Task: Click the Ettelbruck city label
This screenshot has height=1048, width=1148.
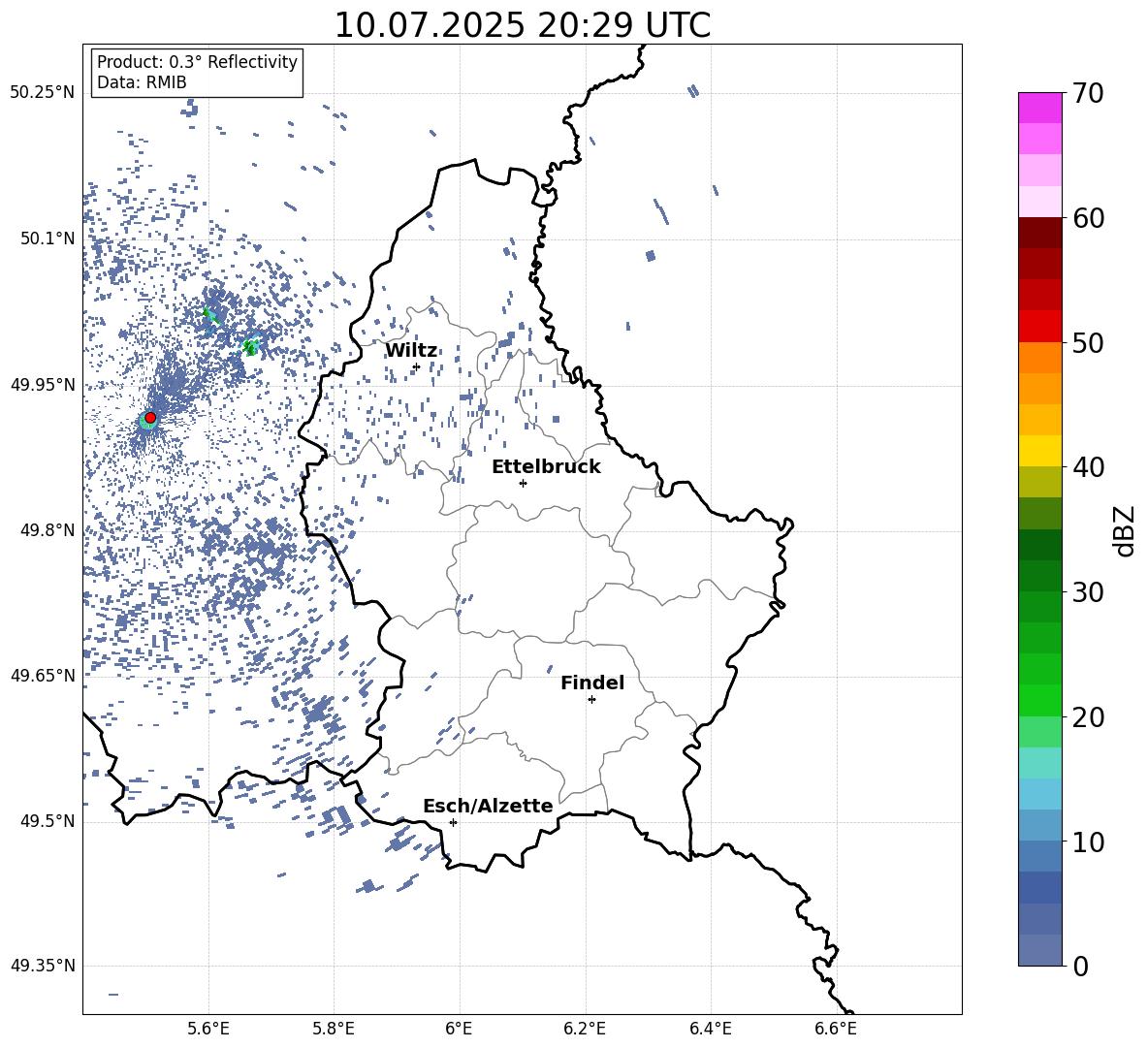Action: 546,467
